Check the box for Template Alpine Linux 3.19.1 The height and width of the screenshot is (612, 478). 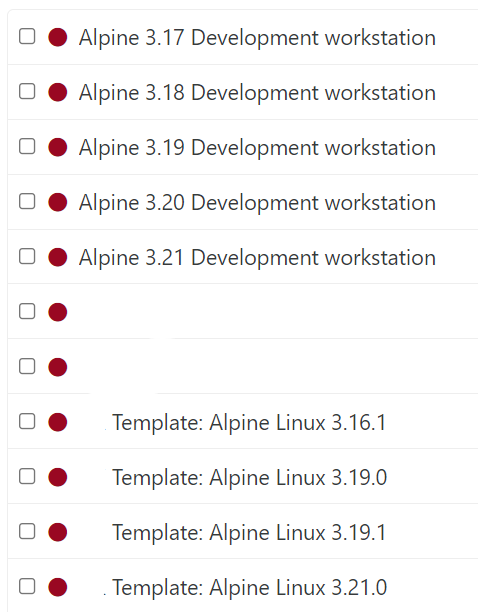pyautogui.click(x=27, y=531)
